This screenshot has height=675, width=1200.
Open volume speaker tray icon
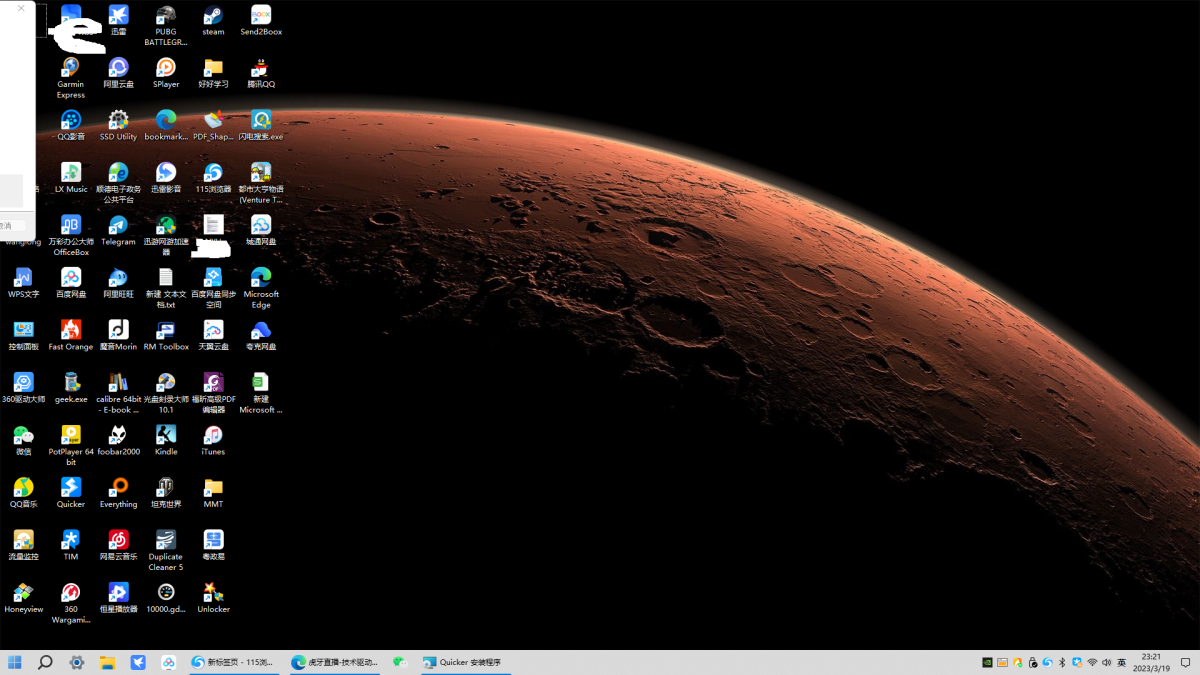click(1107, 662)
